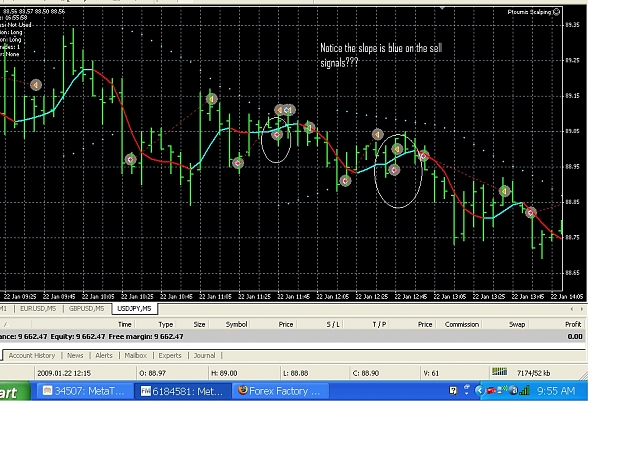Screen dimensions: 625x469
Task: Switch to 34507: MetaT... taskbar window
Action: coord(83,391)
